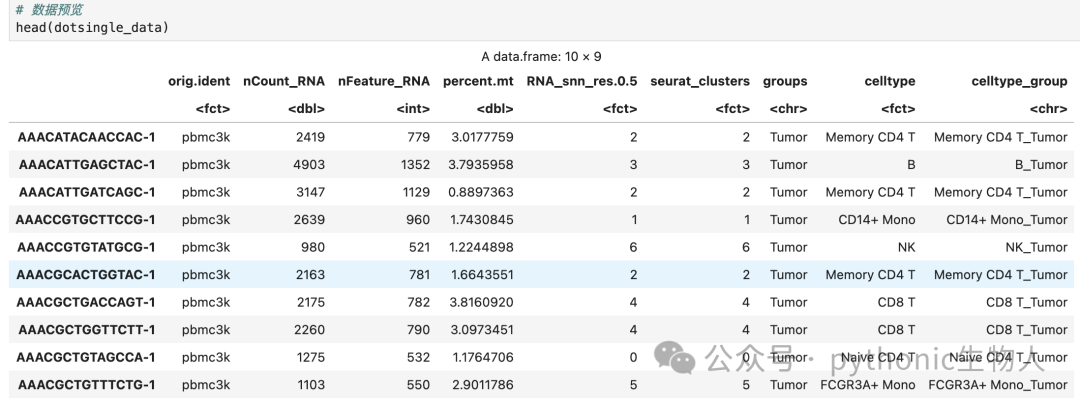Click celltype_group cell 'CD14+ Mono_Tumor'
The image size is (1080, 402).
1007,220
